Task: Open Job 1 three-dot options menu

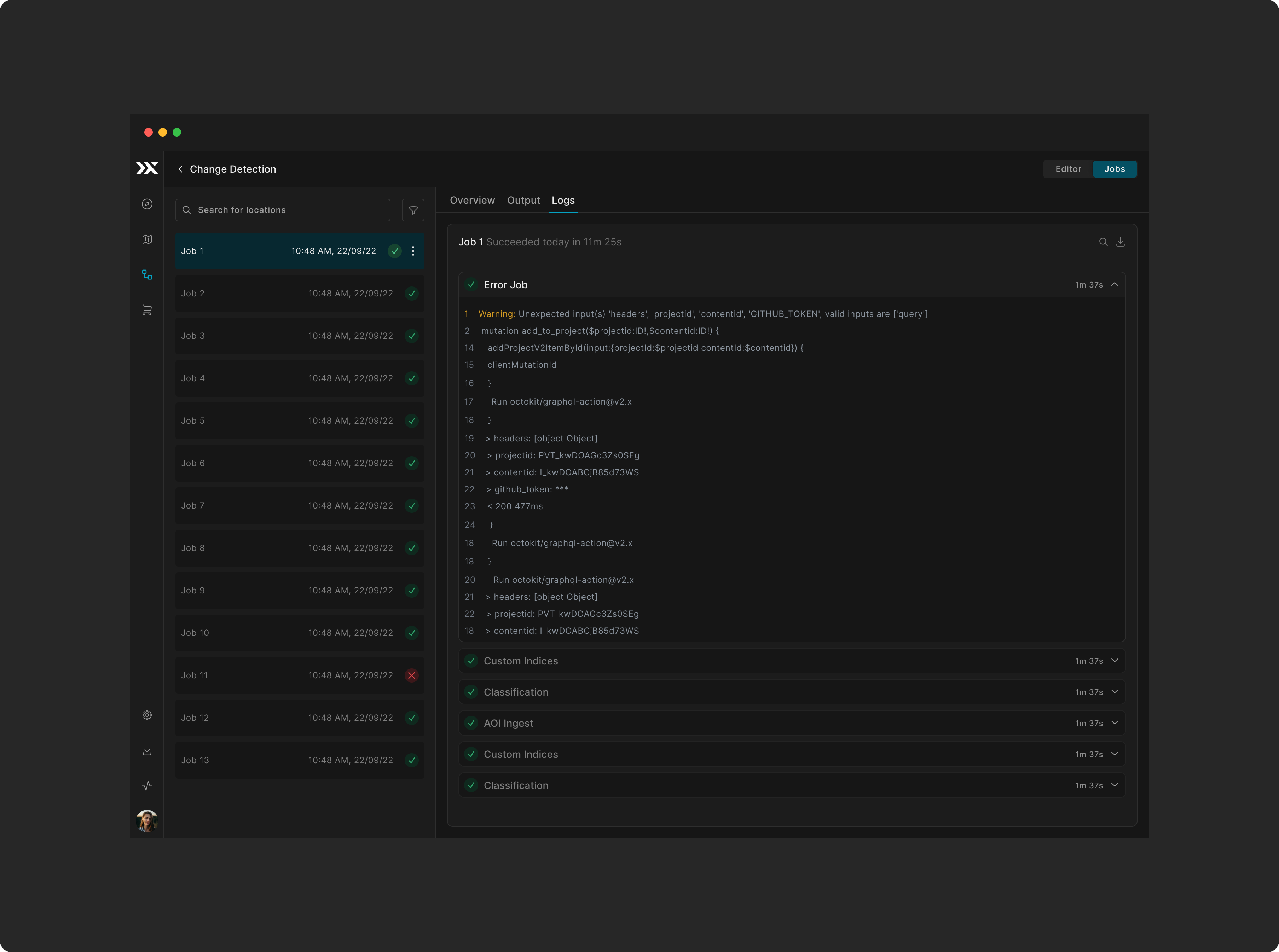Action: click(413, 251)
